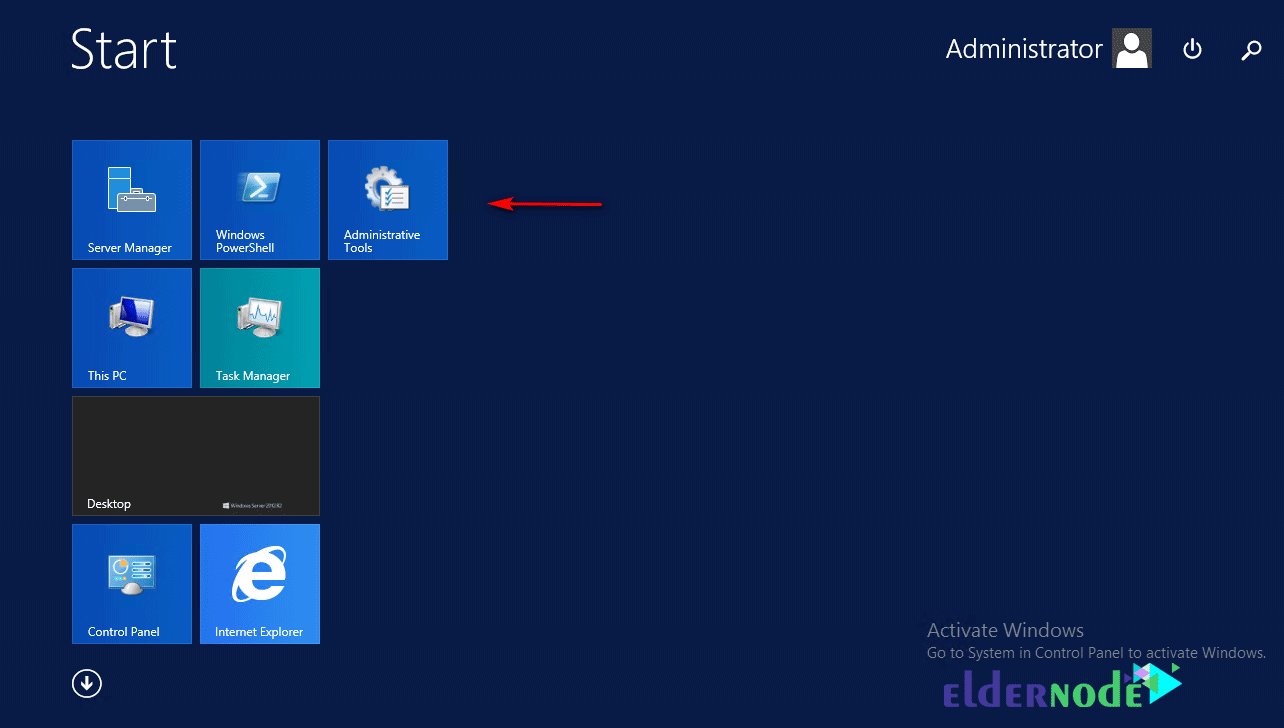
Task: Open the Administrative Tools tile
Action: 388,200
